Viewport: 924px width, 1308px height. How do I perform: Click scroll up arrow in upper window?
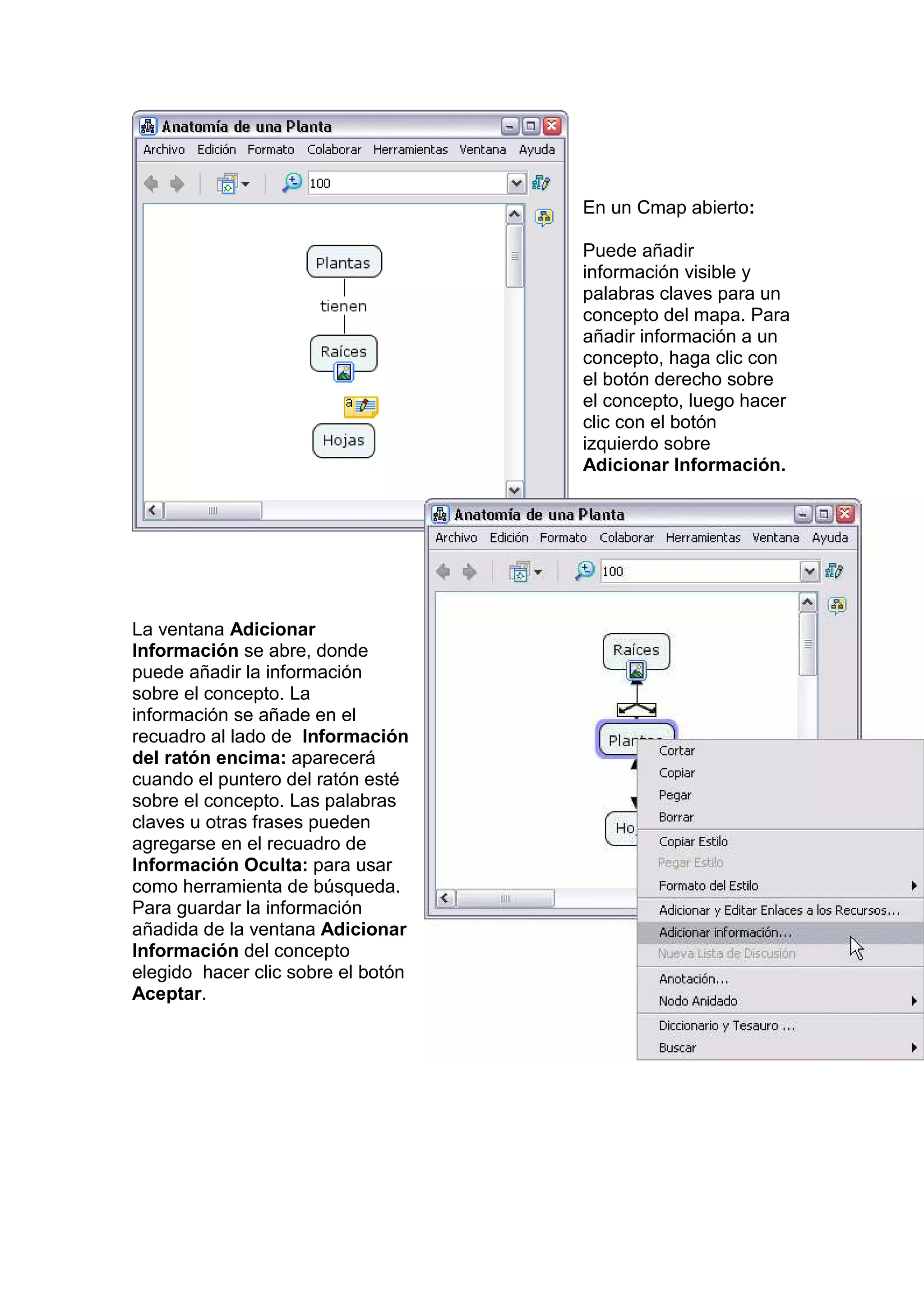click(x=515, y=214)
